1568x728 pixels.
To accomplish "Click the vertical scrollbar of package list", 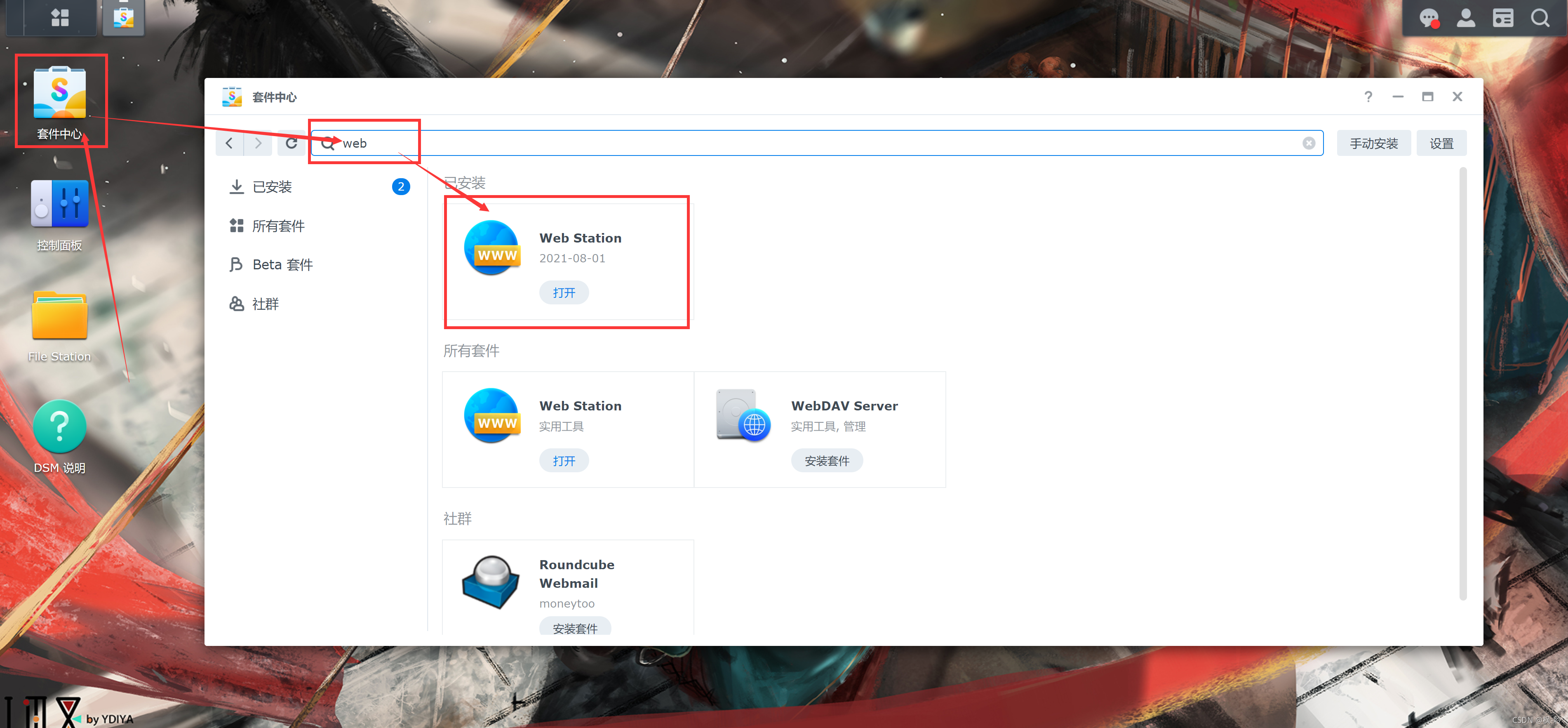I will tap(1463, 384).
